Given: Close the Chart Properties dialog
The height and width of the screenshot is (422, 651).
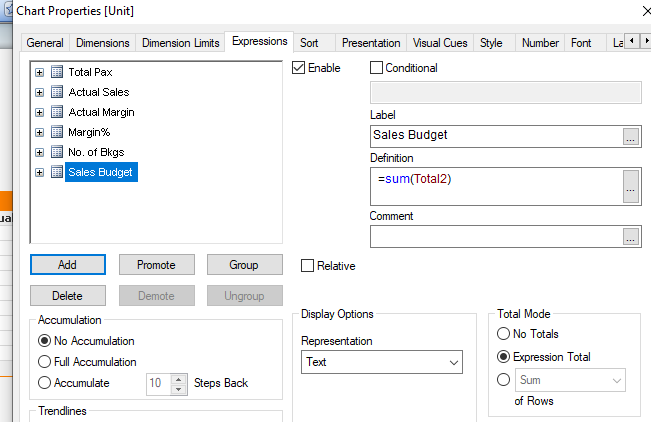Looking at the screenshot, I should click(646, 11).
